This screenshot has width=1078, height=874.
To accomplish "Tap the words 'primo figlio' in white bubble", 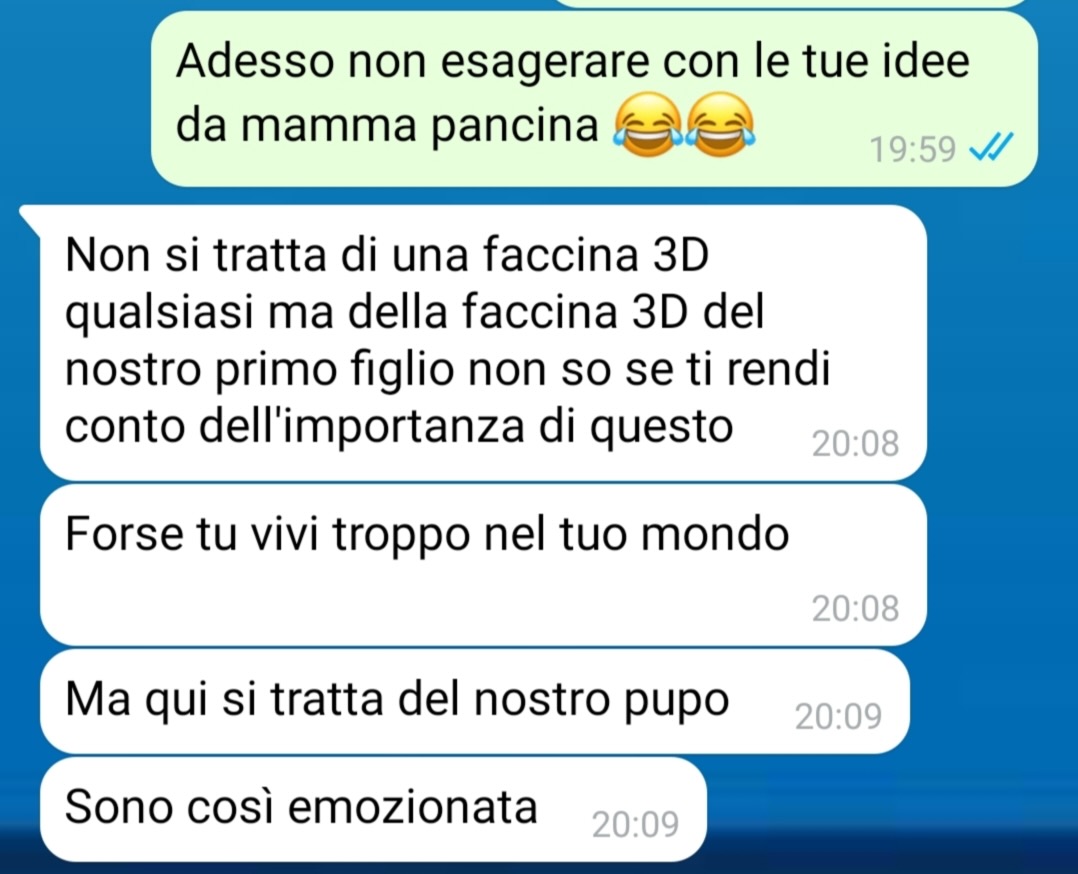I will 335,370.
